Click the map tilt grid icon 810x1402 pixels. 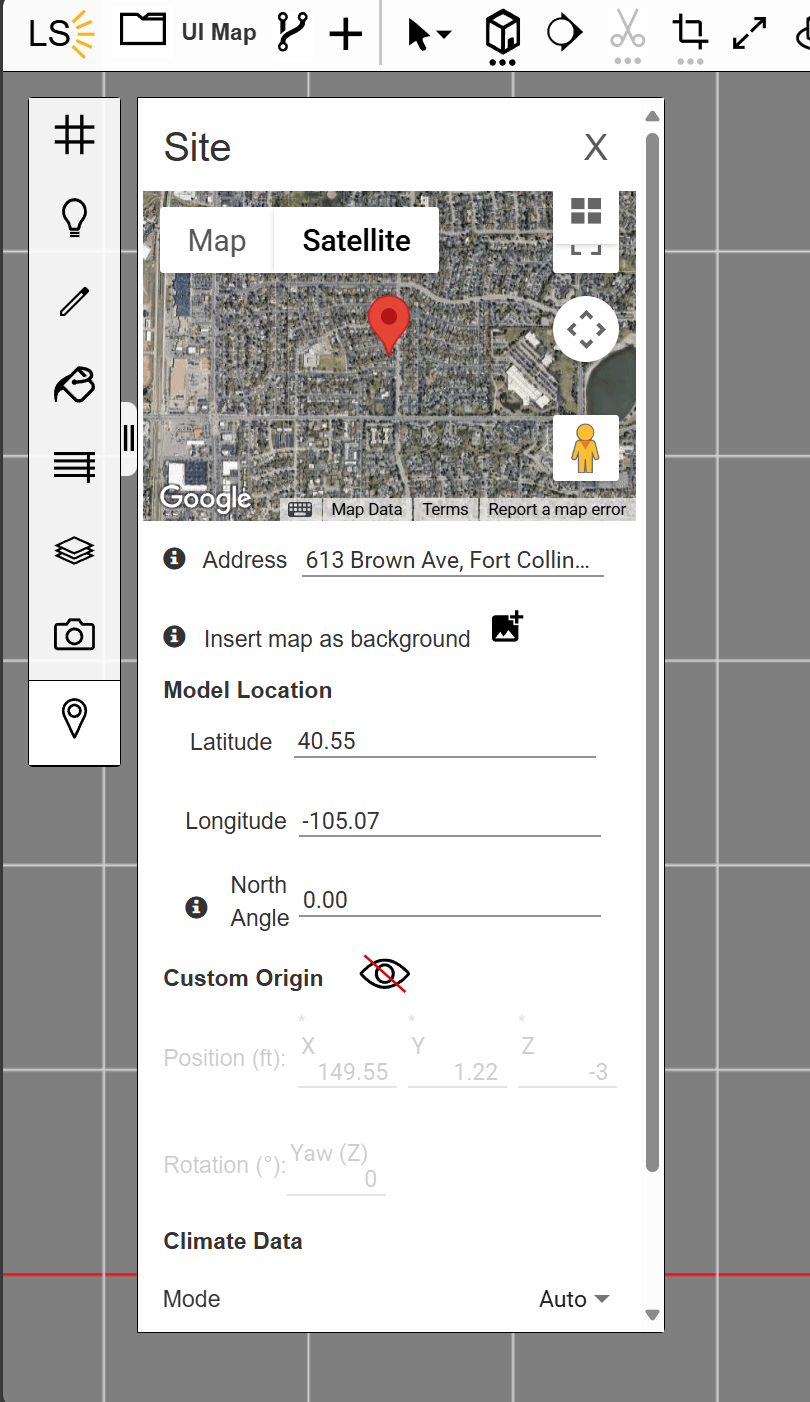(x=586, y=210)
